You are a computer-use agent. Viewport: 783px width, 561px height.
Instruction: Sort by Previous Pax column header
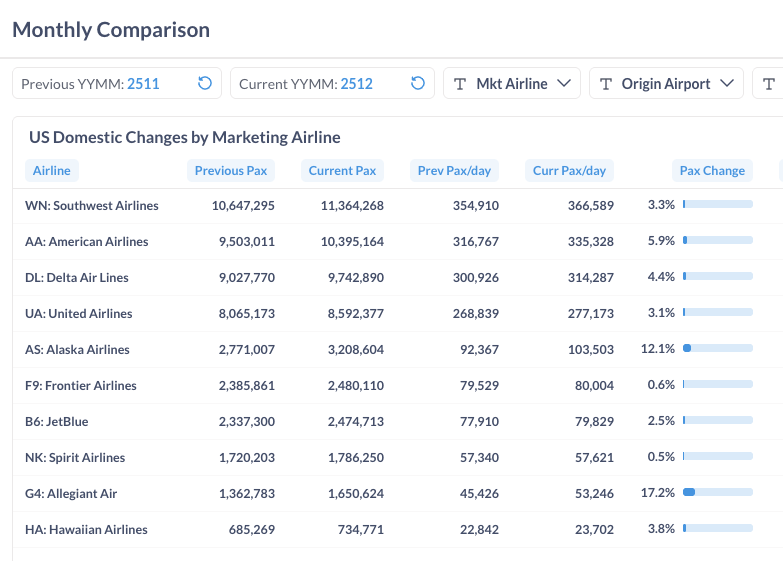(231, 170)
